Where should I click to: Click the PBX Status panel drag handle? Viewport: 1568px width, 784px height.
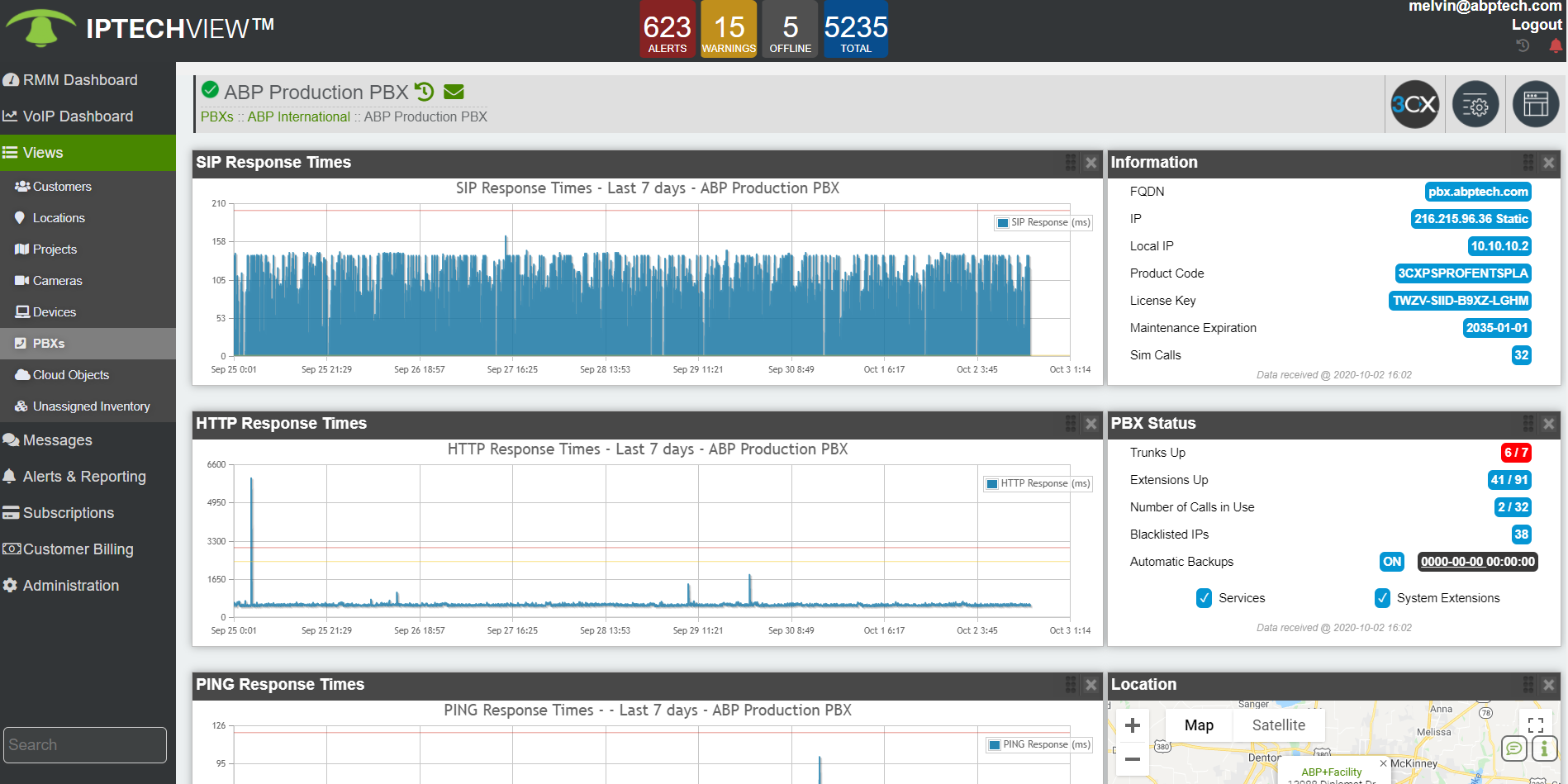pyautogui.click(x=1528, y=424)
